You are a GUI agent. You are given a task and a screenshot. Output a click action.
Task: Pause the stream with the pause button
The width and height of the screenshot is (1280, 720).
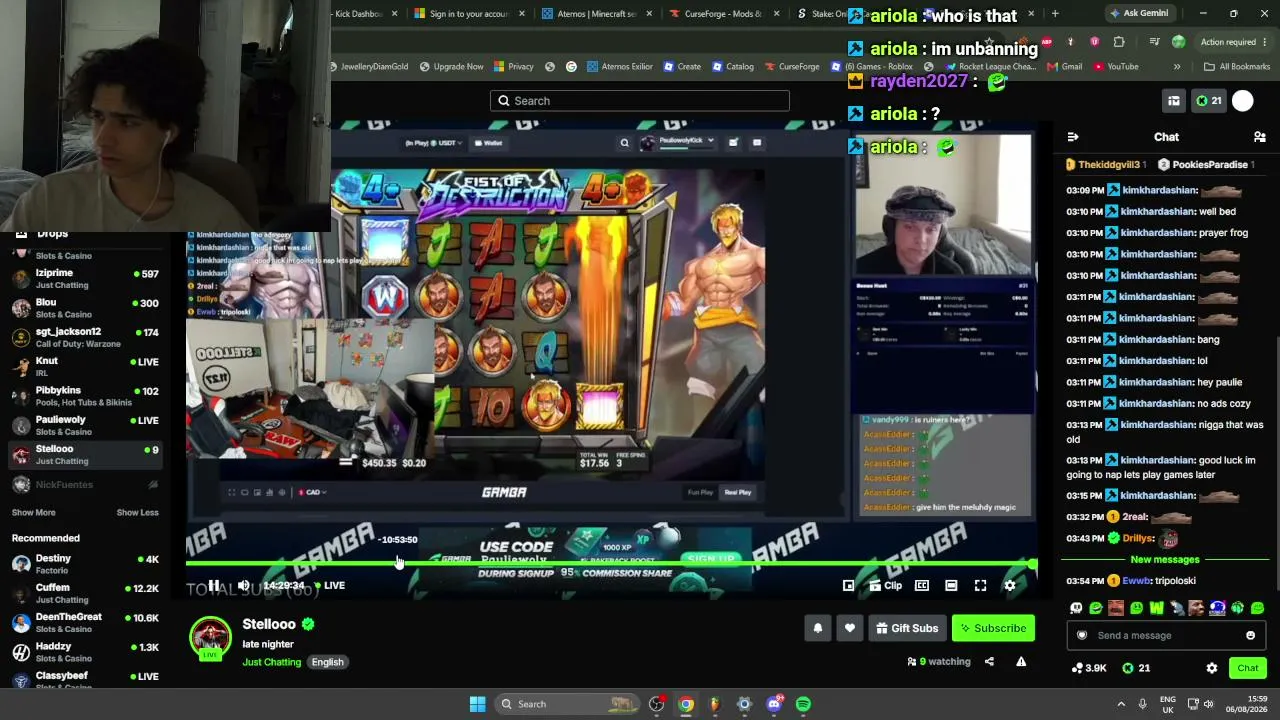coord(214,585)
